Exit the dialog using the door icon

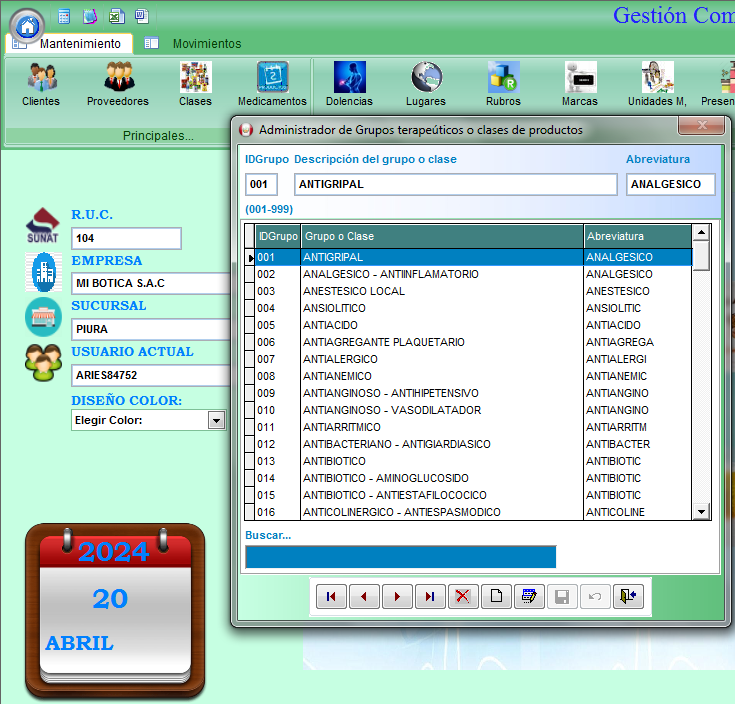(628, 597)
